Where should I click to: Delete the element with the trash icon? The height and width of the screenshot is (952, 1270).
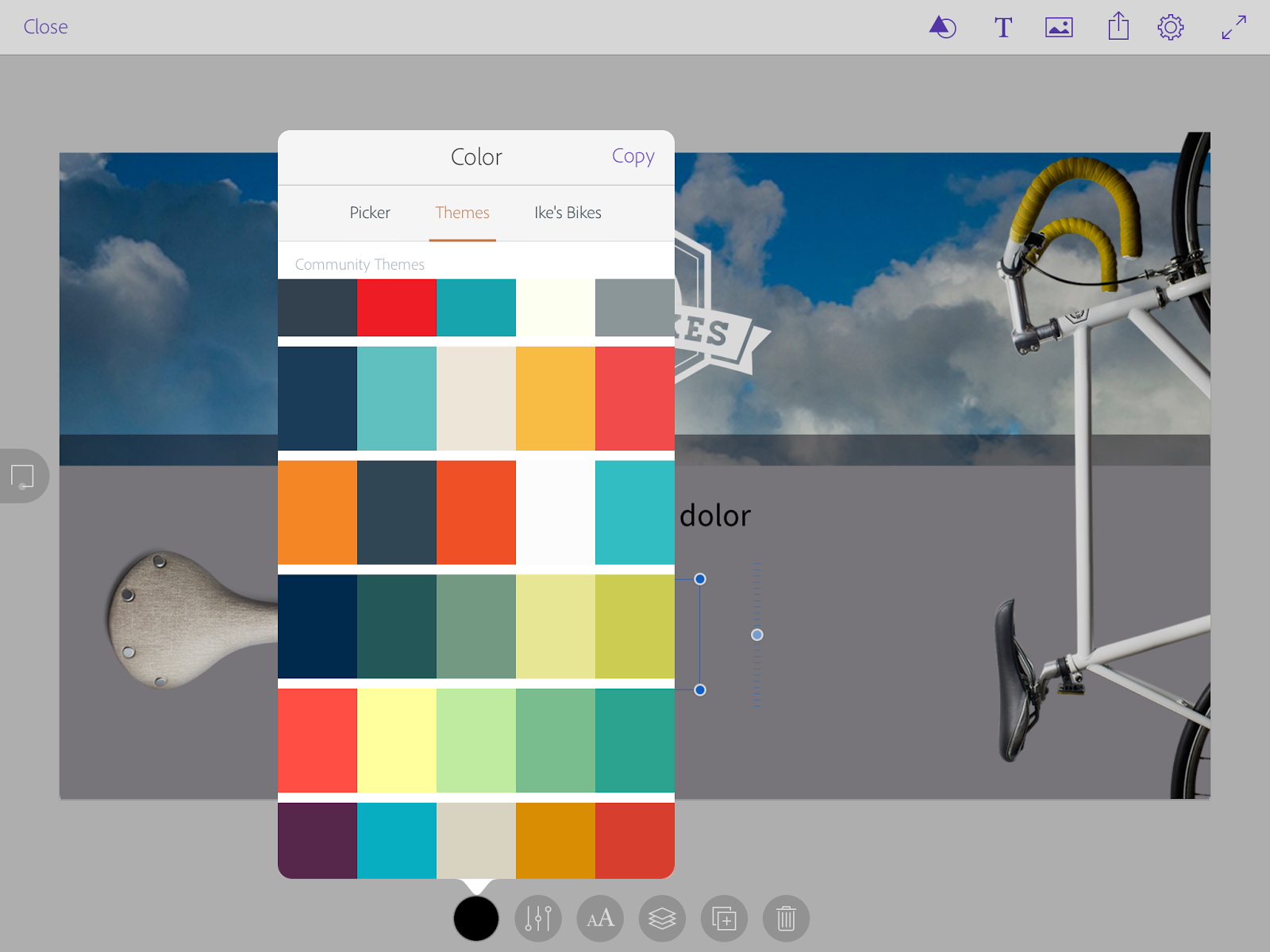[x=786, y=919]
